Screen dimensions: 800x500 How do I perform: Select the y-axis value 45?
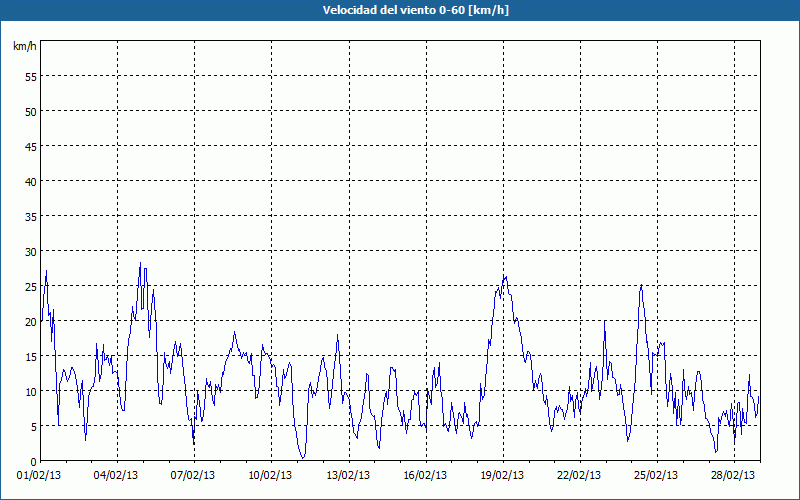pos(31,147)
